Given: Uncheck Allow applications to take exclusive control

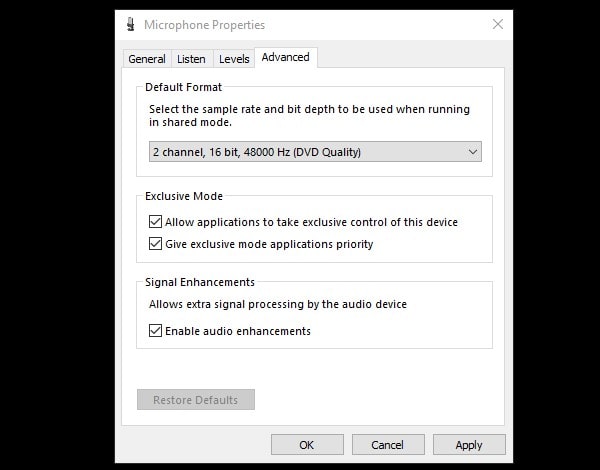Looking at the screenshot, I should click(x=155, y=222).
